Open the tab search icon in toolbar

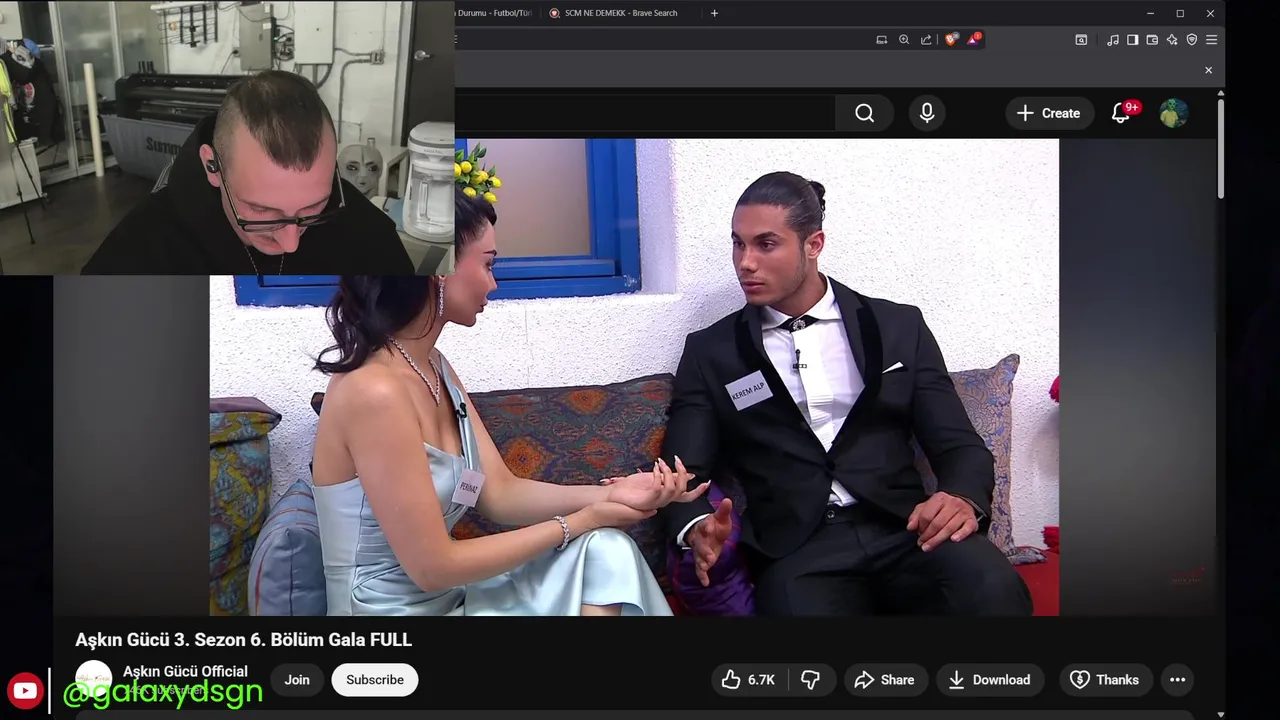[x=1081, y=40]
